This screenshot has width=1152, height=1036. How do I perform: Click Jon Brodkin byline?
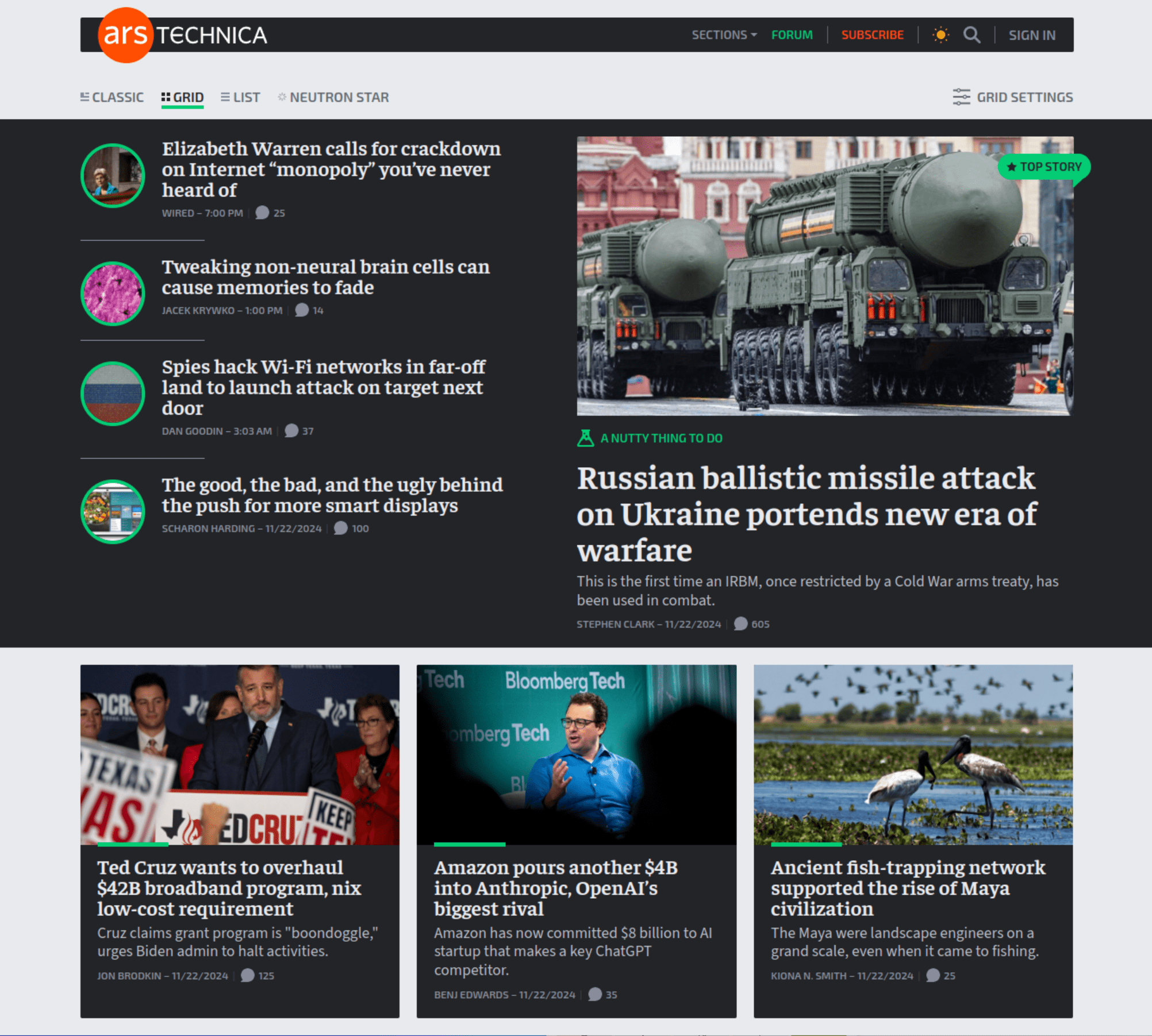pyautogui.click(x=129, y=976)
